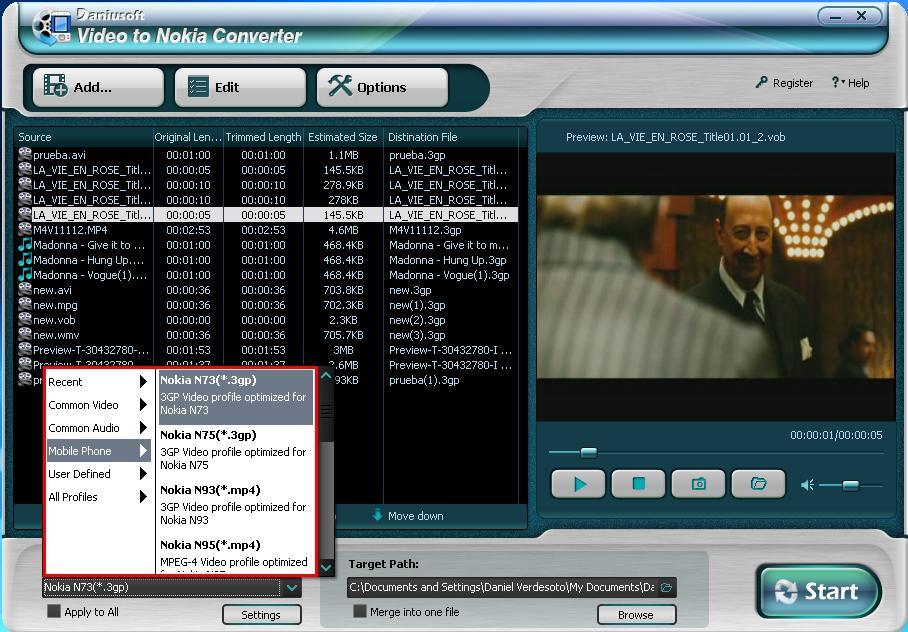
Task: Expand the Common Video submenu
Action: (98, 405)
